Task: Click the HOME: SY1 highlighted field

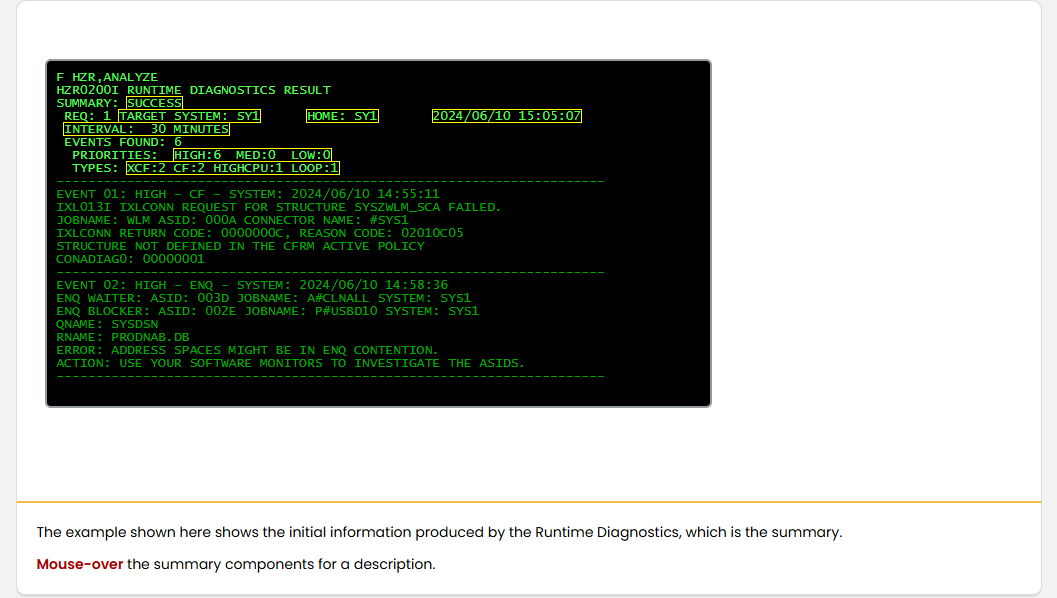Action: point(342,116)
